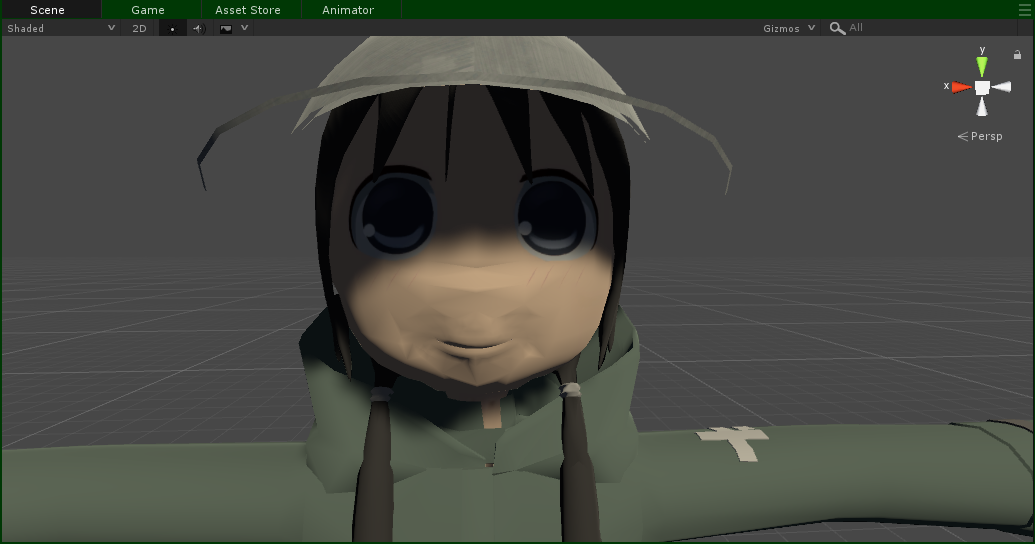Click the scene effects image icon
The image size is (1035, 544).
click(x=226, y=29)
